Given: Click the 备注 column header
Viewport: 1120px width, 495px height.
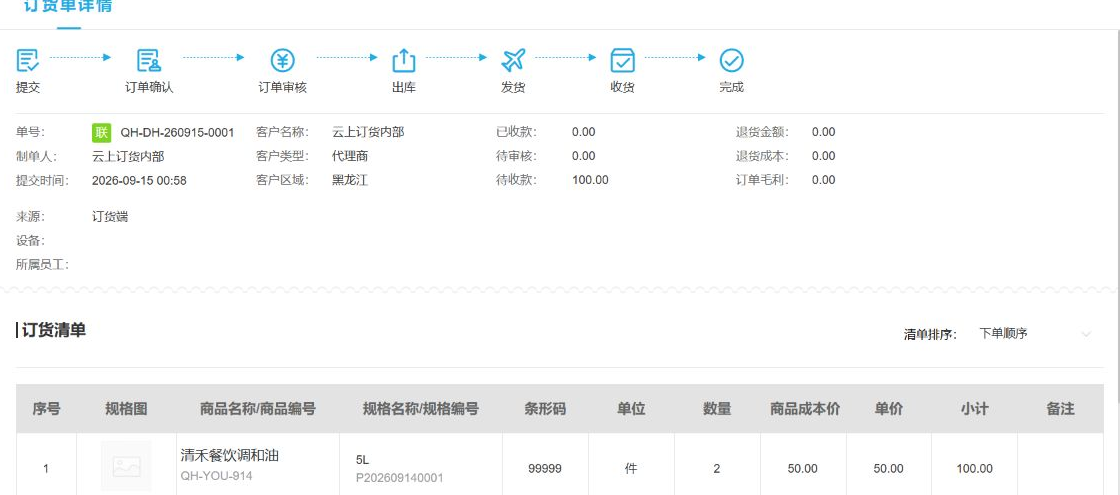Looking at the screenshot, I should tap(1060, 409).
